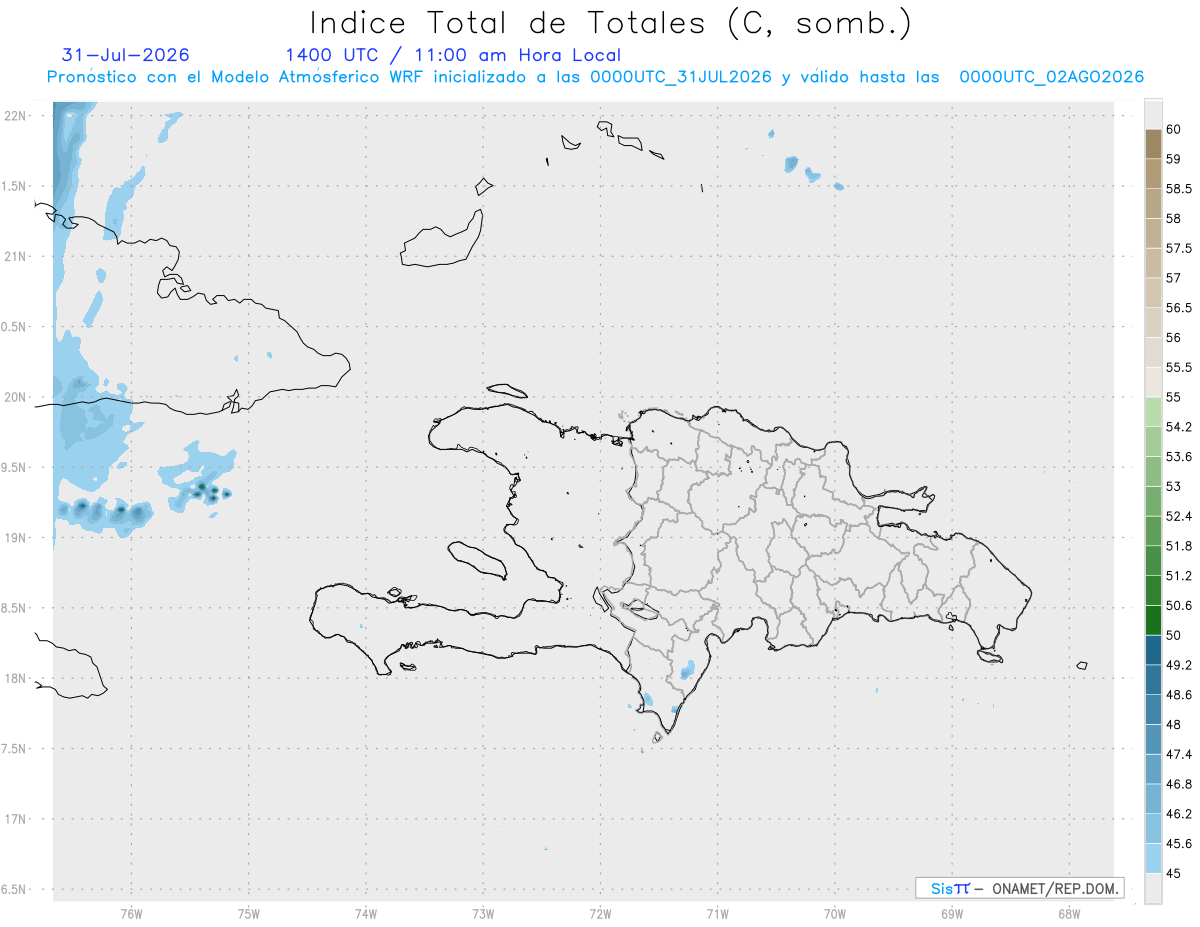Click the '0000UTC_31JUL2026' initialization time text
Viewport: 1200px width, 927px height.
pyautogui.click(x=681, y=77)
